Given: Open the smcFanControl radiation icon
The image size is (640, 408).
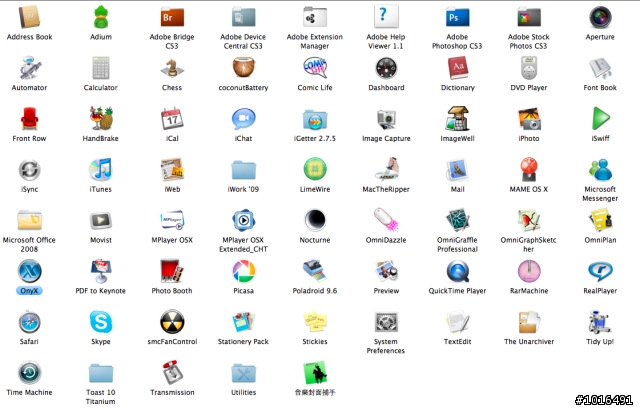Looking at the screenshot, I should 171,322.
